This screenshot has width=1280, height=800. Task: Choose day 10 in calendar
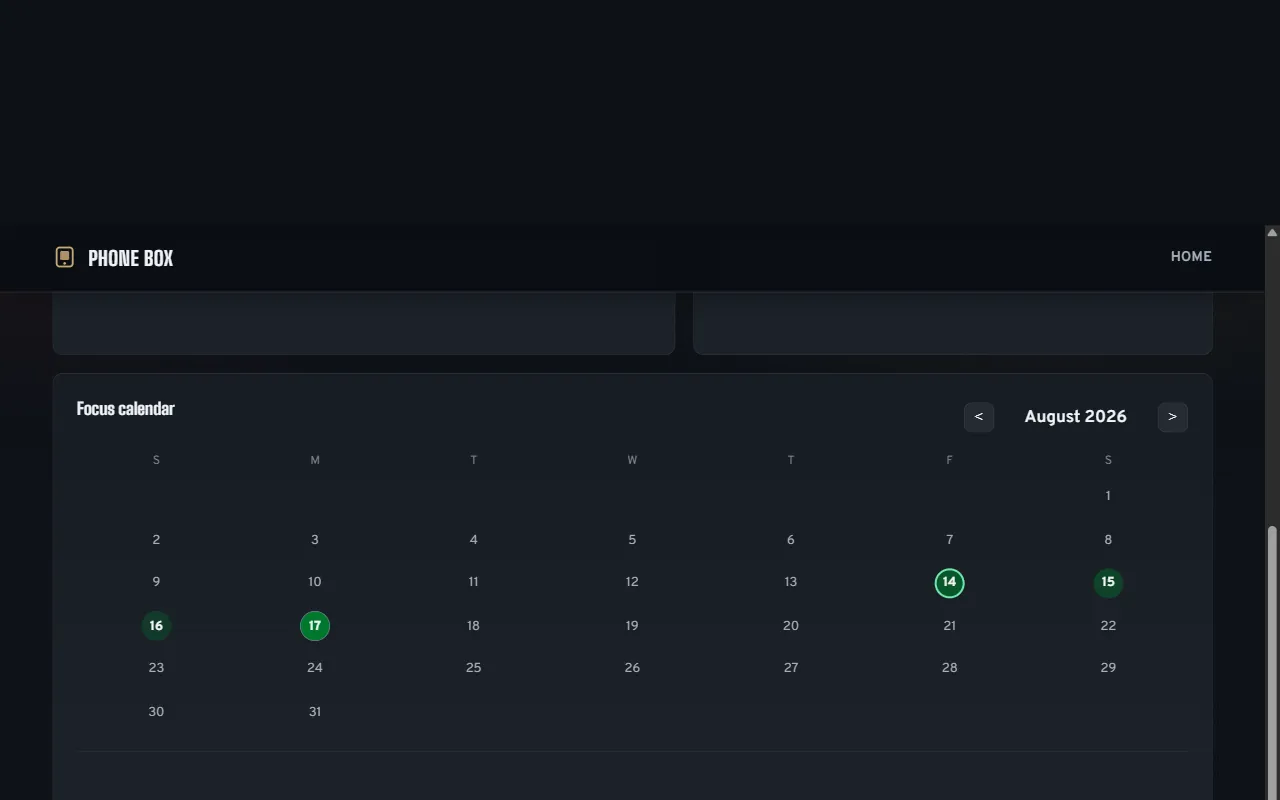tap(315, 582)
